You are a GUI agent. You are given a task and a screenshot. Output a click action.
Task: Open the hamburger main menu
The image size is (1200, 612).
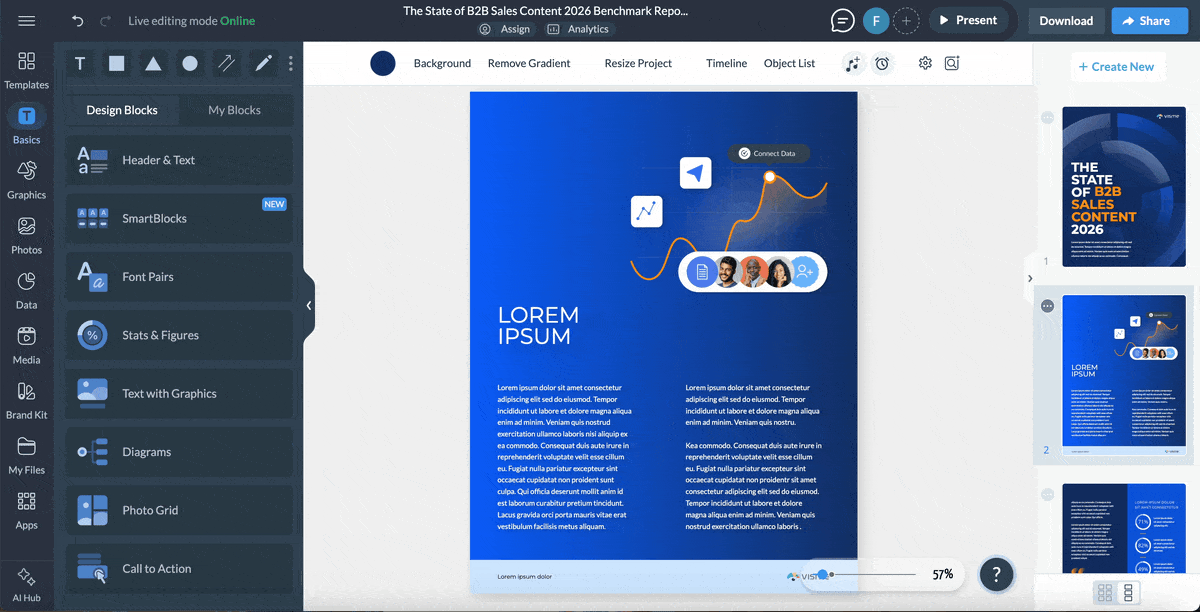coord(27,21)
